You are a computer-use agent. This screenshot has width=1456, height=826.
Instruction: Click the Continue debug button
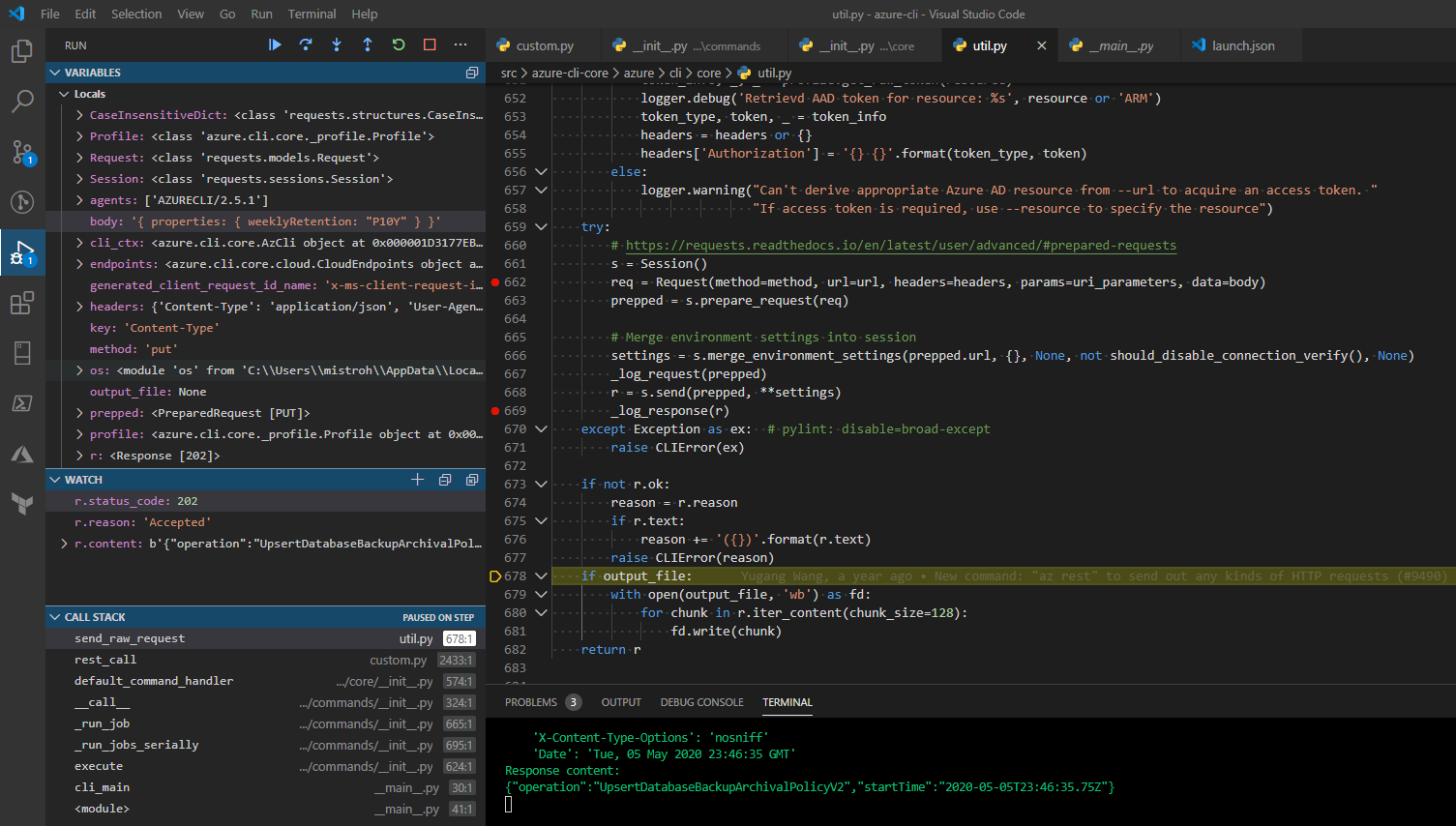click(x=275, y=44)
